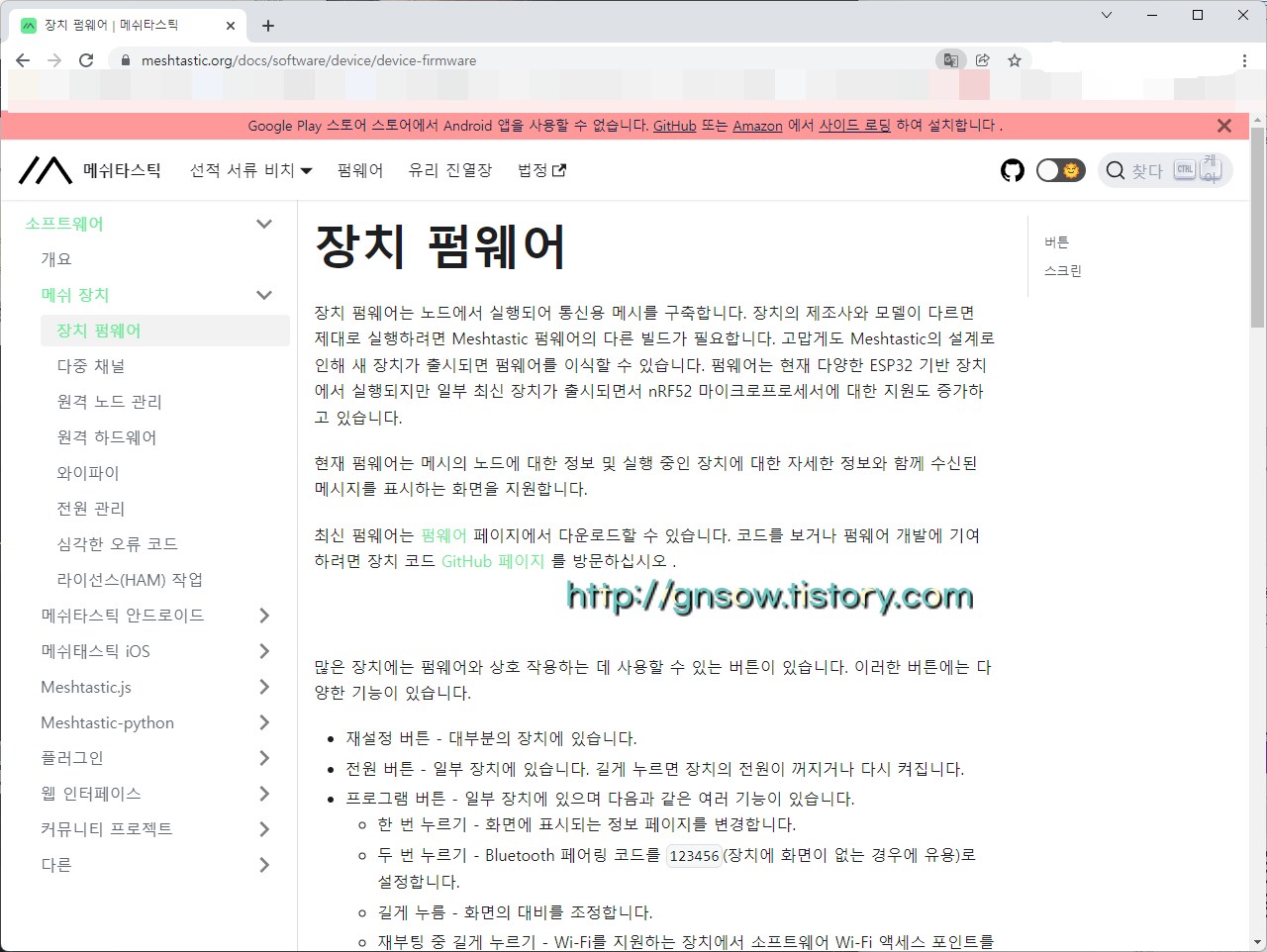This screenshot has height=952, width=1267.
Task: Open the GitHub 페이지 link in article
Action: coord(493,561)
